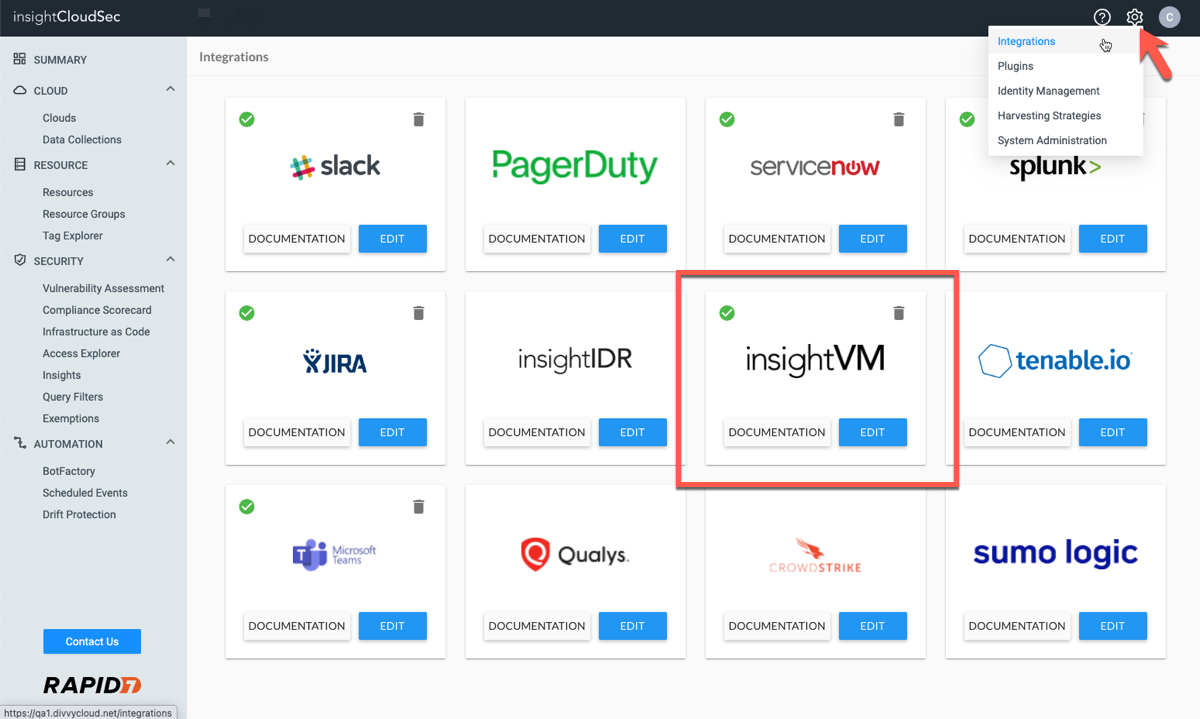Open Compliance Scorecard page
The width and height of the screenshot is (1200, 719).
click(97, 310)
